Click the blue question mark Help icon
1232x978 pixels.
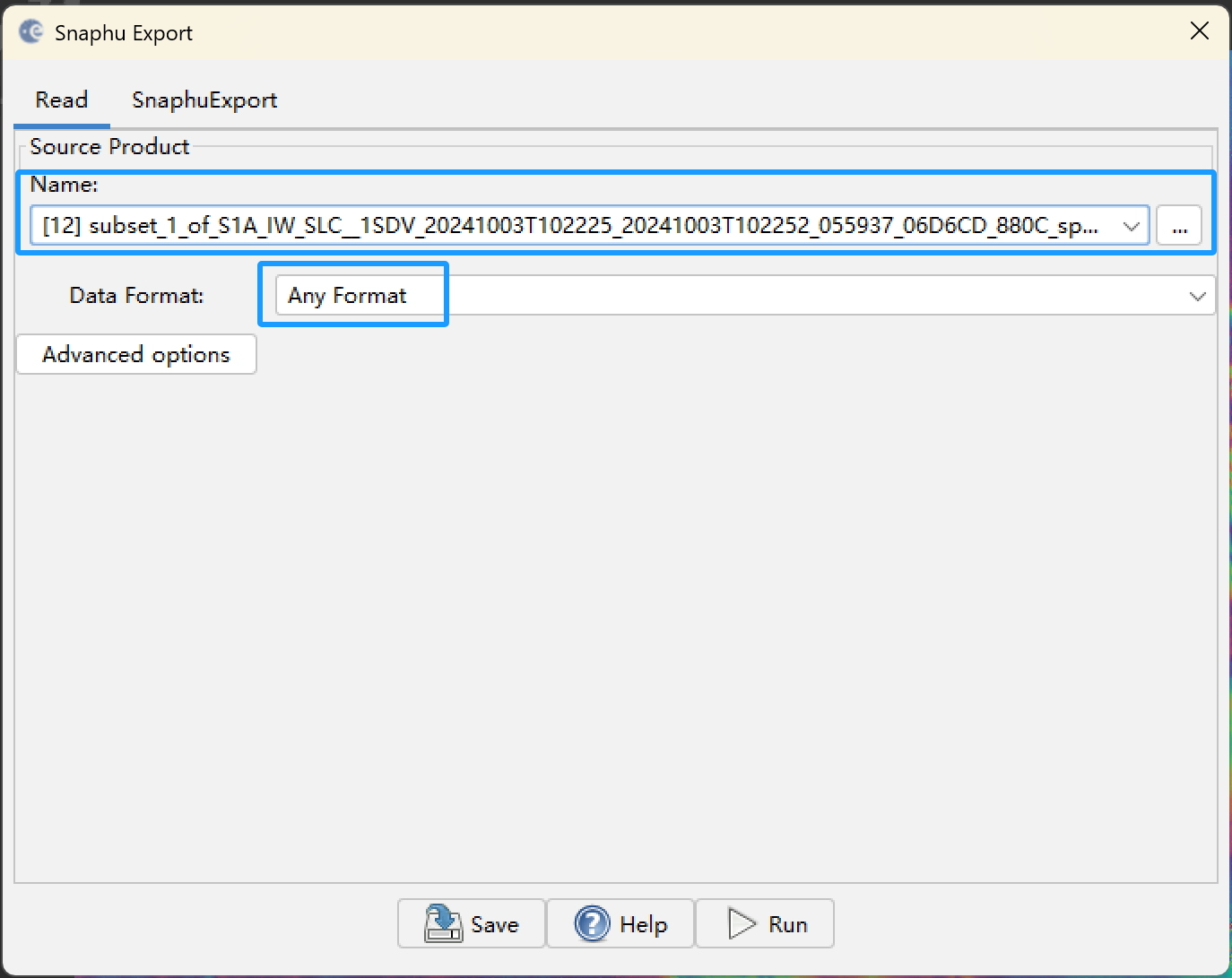[593, 923]
